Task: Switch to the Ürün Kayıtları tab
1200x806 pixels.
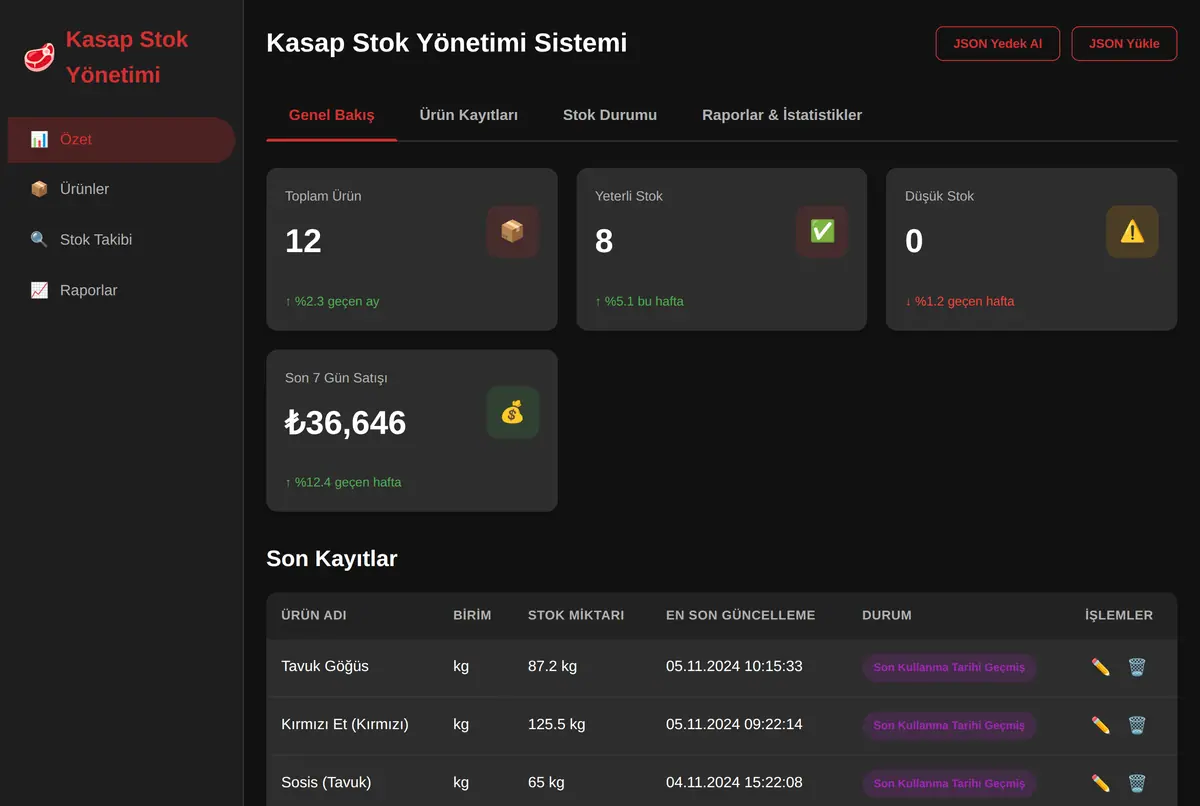Action: tap(469, 115)
